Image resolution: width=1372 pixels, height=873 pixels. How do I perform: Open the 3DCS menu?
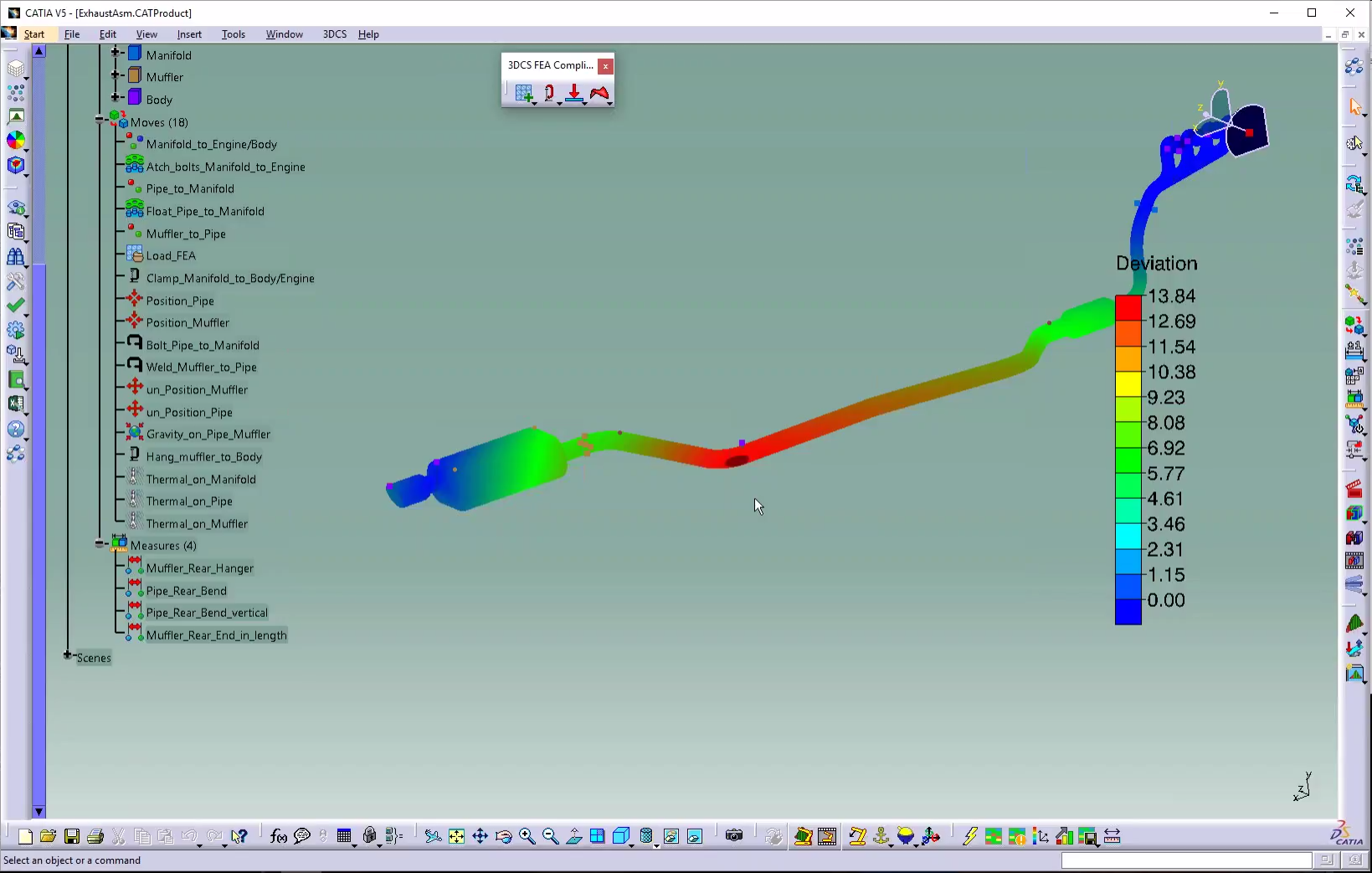pyautogui.click(x=335, y=34)
